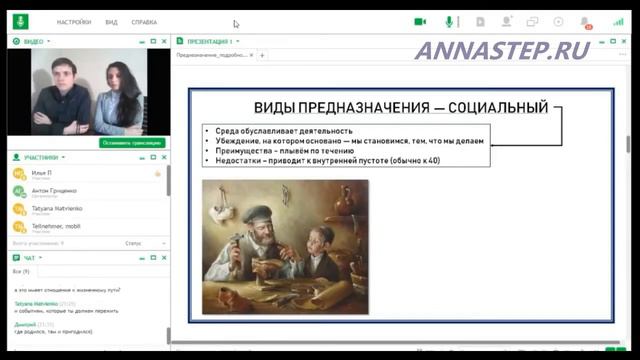Add a new presentation tab with plus
This screenshot has width=640, height=360.
pos(262,55)
